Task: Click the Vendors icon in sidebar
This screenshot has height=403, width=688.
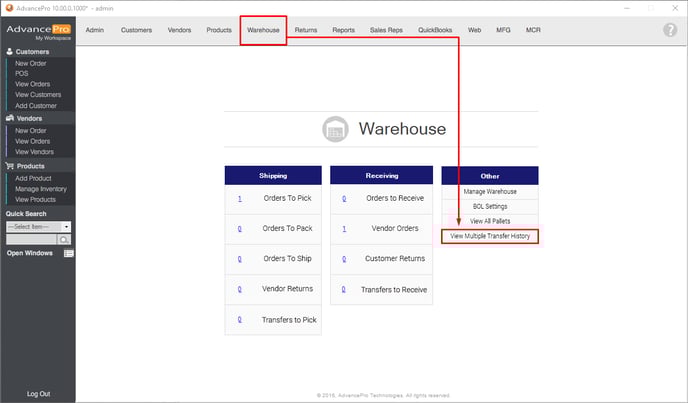Action: tap(11, 118)
